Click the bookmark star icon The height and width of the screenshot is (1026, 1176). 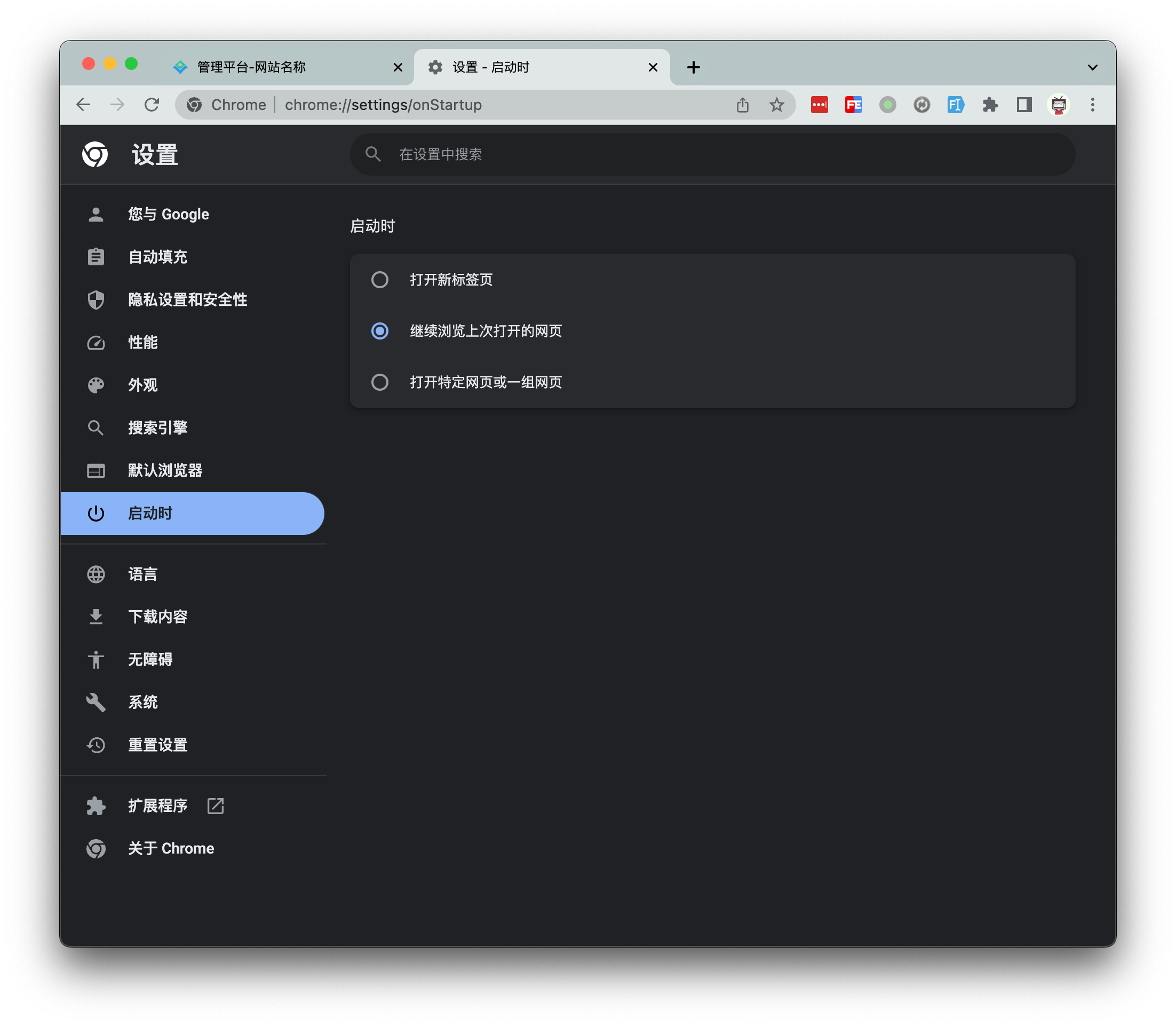776,105
